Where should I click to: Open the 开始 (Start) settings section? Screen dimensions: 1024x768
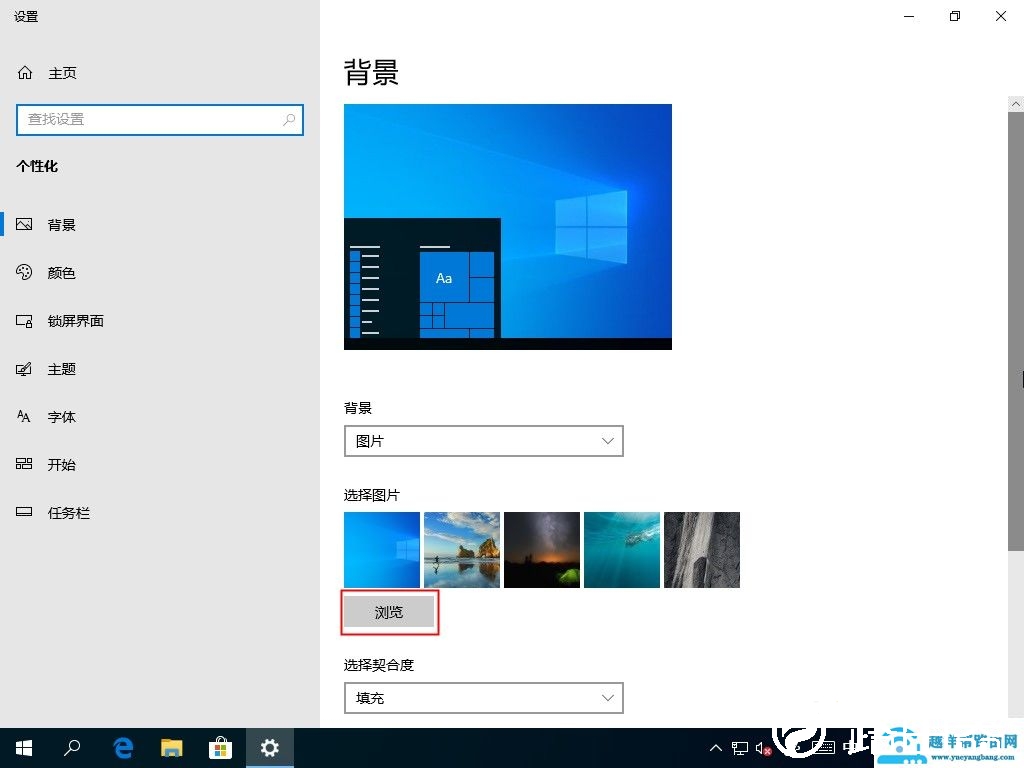click(x=61, y=464)
